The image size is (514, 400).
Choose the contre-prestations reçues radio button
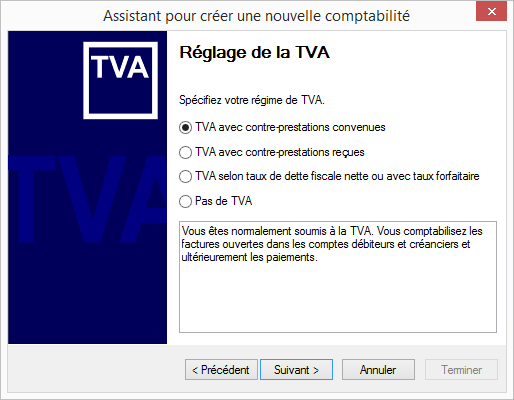click(185, 152)
